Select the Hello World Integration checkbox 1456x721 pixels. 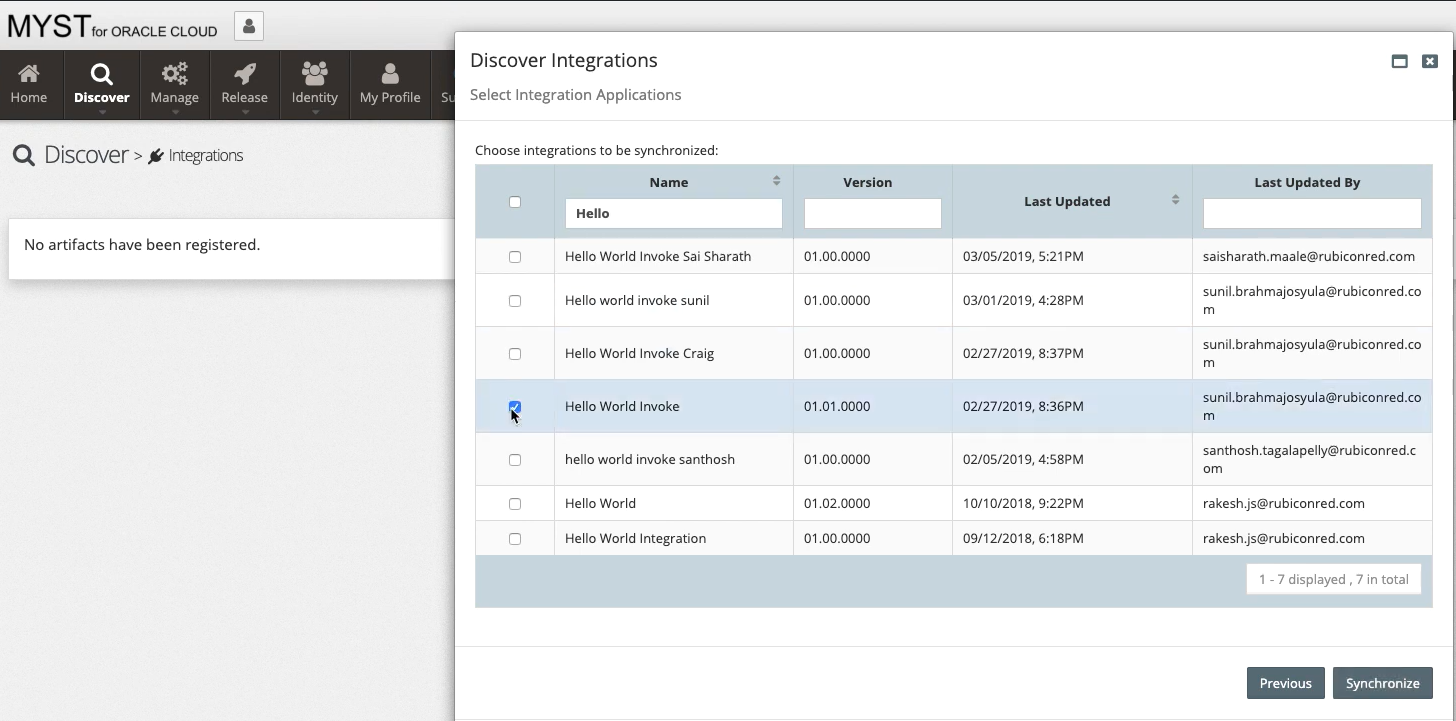tap(515, 539)
